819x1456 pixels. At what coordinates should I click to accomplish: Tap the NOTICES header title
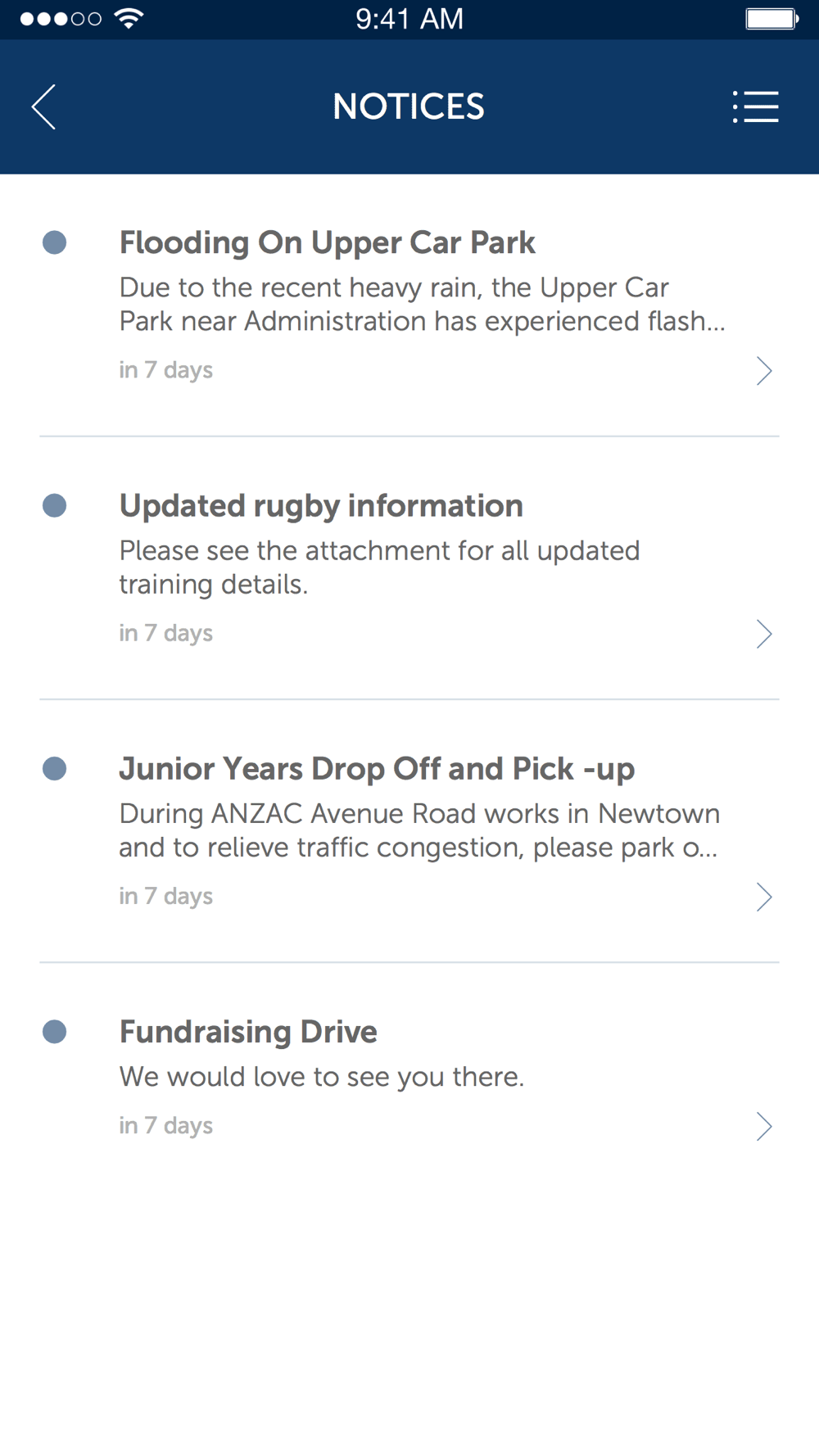(x=409, y=106)
